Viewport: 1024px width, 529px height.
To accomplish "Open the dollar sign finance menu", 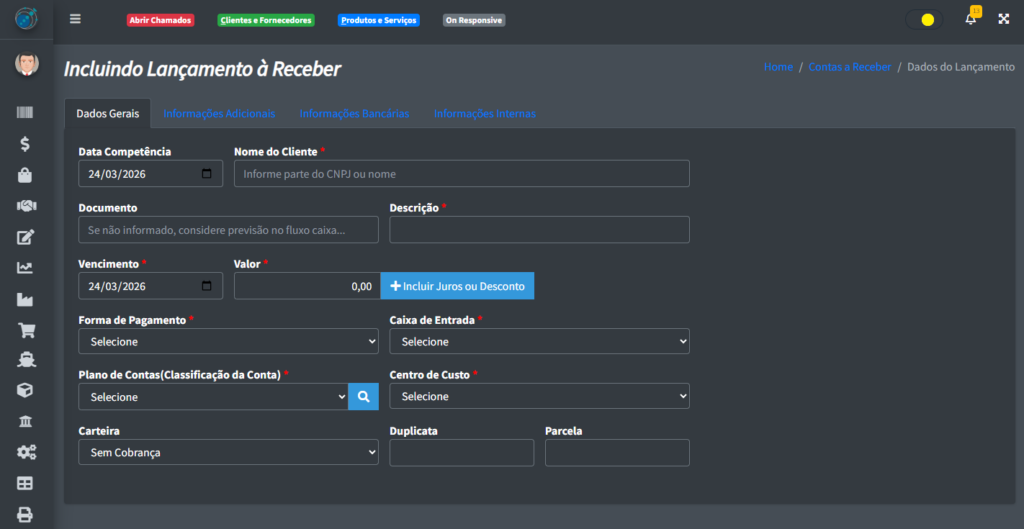I will click(x=26, y=143).
